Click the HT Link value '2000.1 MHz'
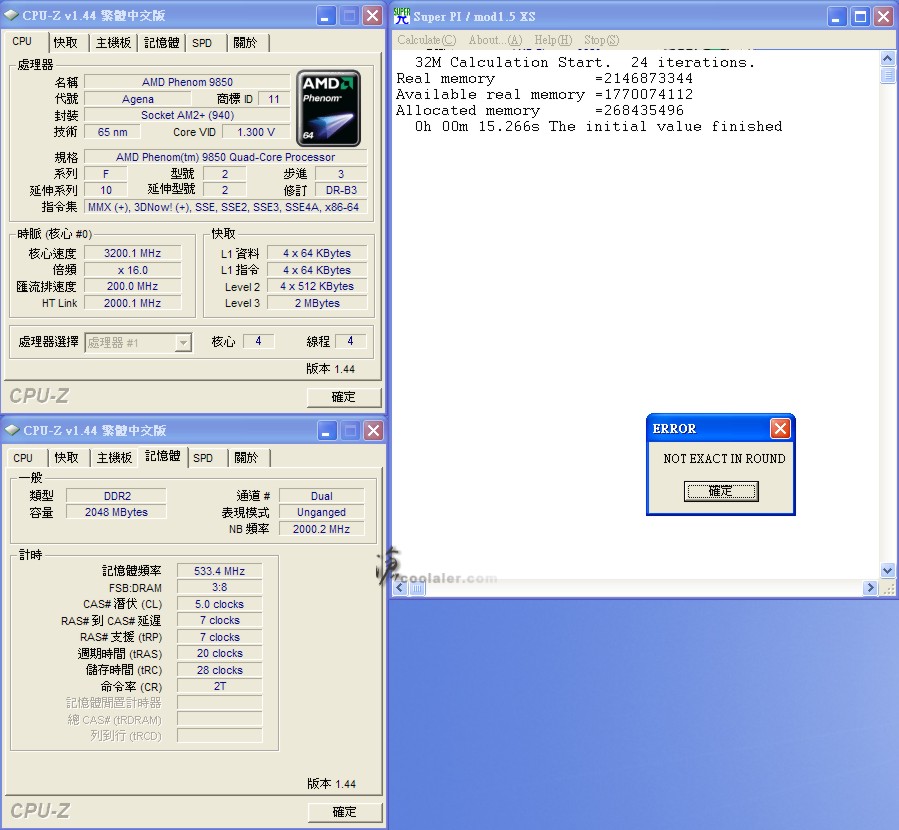Image resolution: width=899 pixels, height=830 pixels. pyautogui.click(x=132, y=303)
